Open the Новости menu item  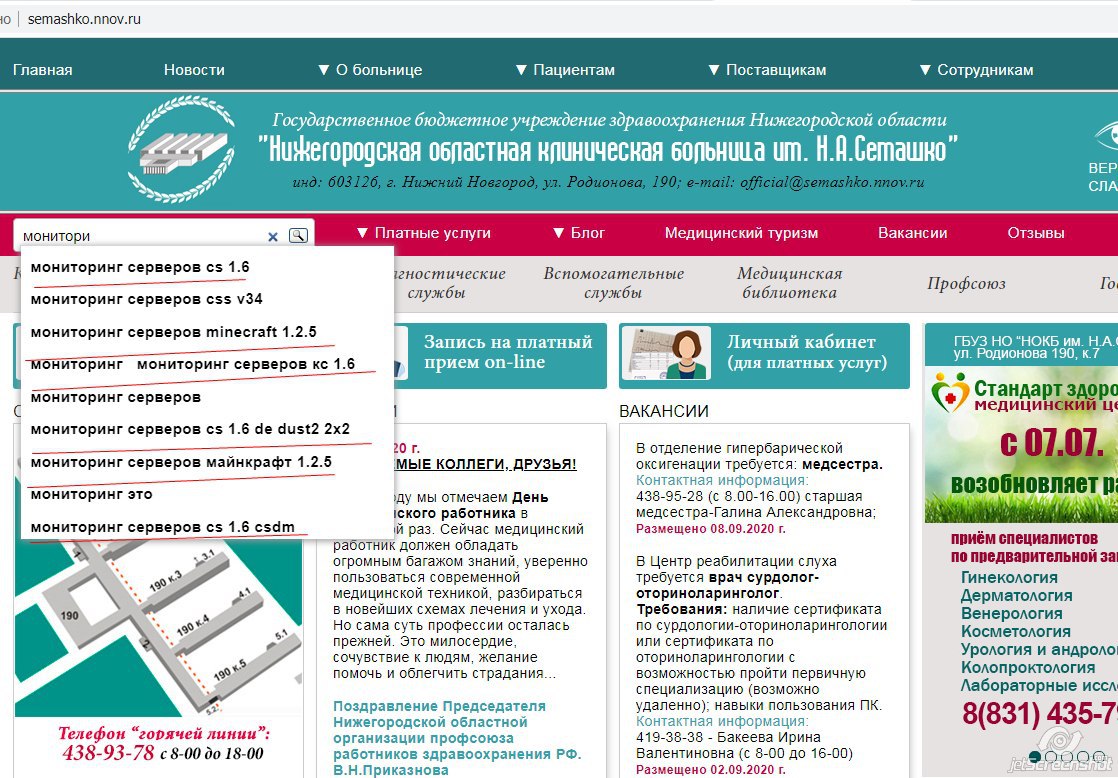(194, 70)
